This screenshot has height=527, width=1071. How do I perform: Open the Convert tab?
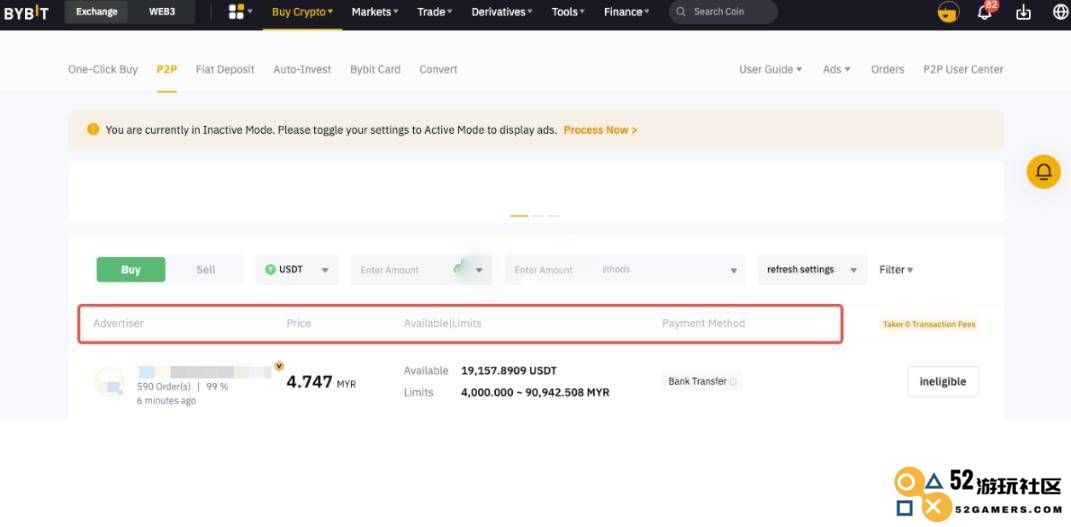(438, 69)
